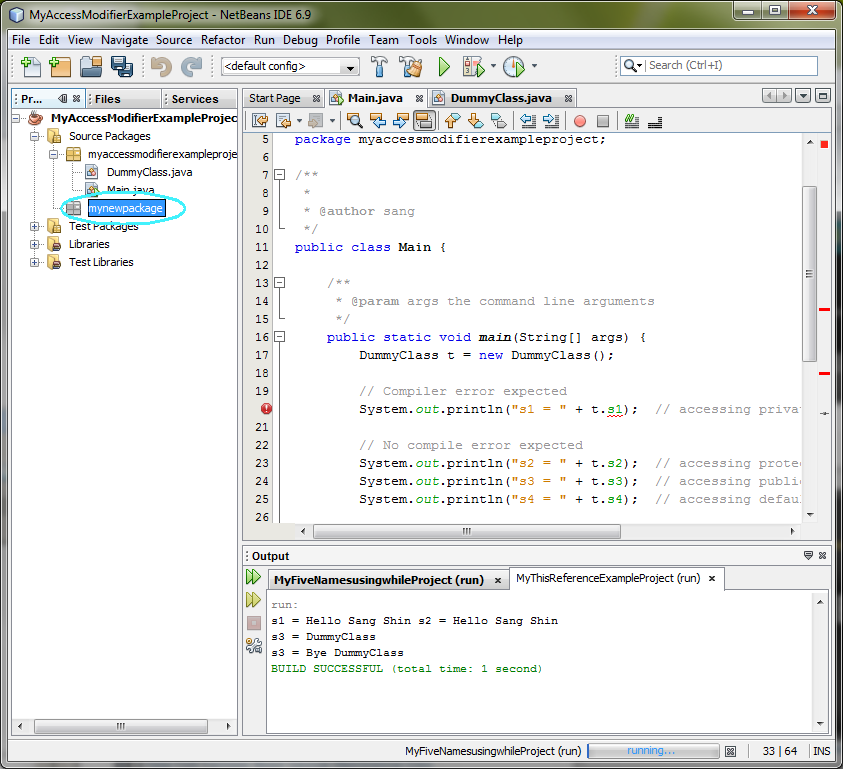Build the main project with the hammer icon
This screenshot has height=769, width=843.
(x=379, y=66)
